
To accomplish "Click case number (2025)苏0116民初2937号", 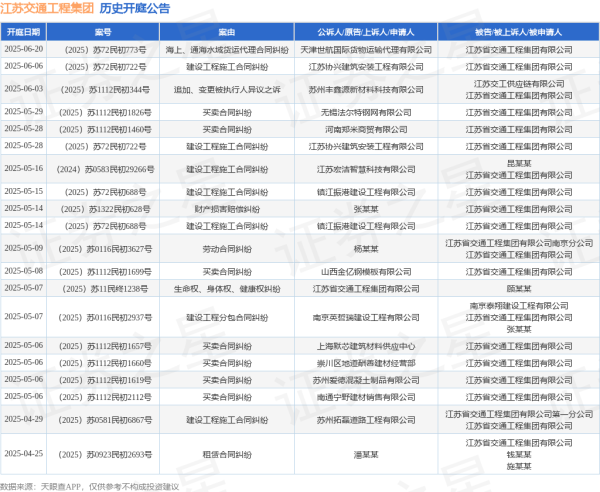I will [x=103, y=318].
